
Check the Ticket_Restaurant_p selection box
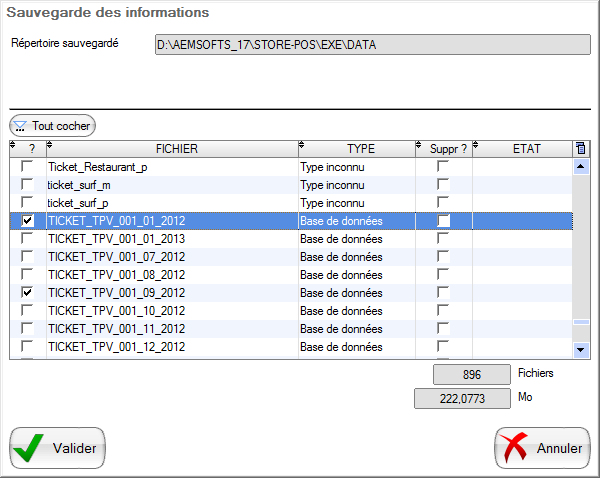[28, 167]
